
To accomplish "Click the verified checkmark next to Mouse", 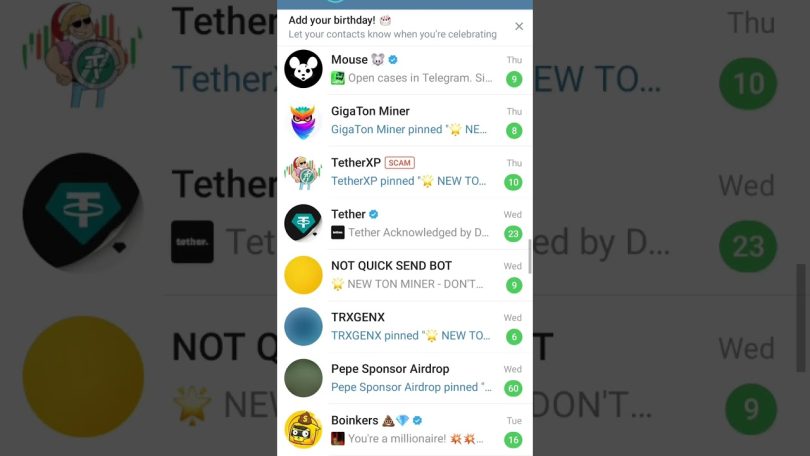I will [x=393, y=59].
